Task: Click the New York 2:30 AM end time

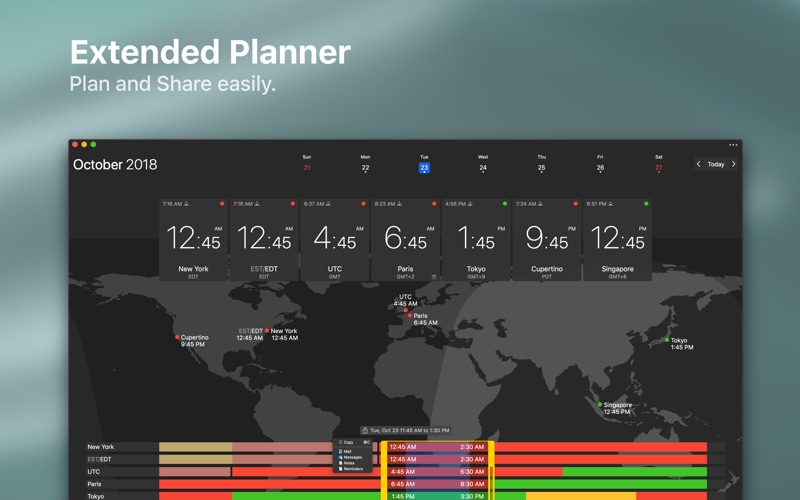Action: click(x=472, y=447)
